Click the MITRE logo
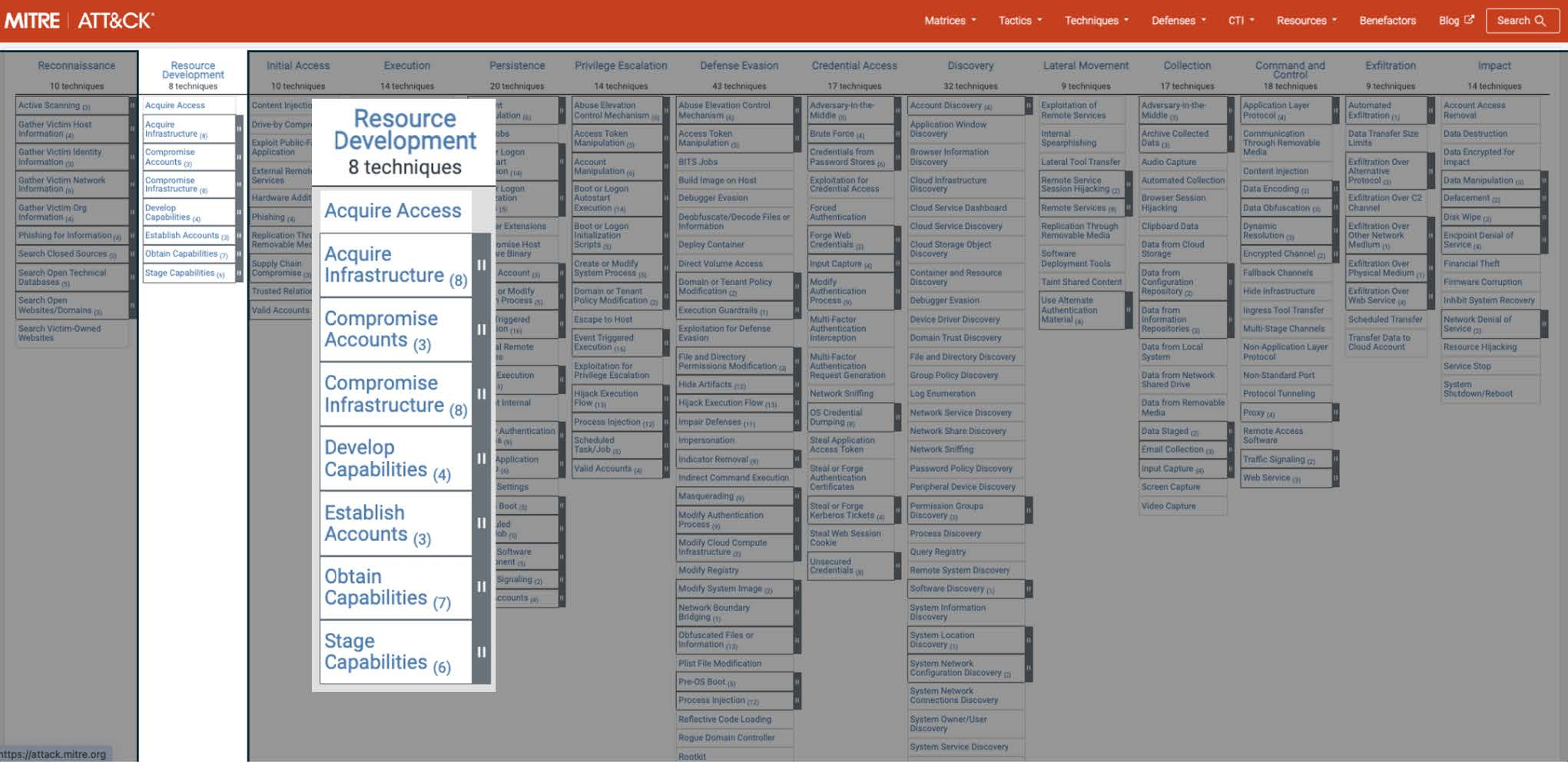 34,21
